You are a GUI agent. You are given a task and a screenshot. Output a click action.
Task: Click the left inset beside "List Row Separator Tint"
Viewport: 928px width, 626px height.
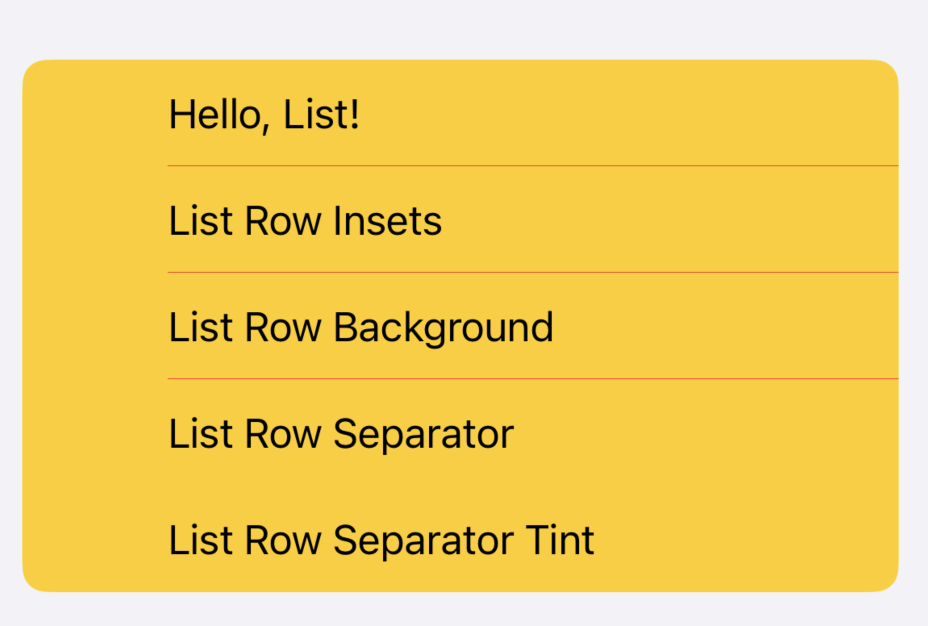[94, 541]
